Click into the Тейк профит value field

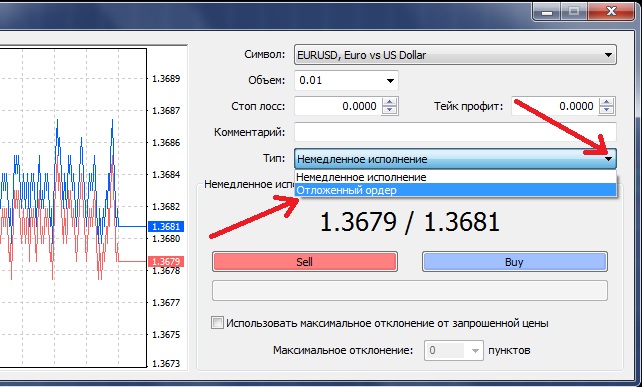click(x=555, y=106)
